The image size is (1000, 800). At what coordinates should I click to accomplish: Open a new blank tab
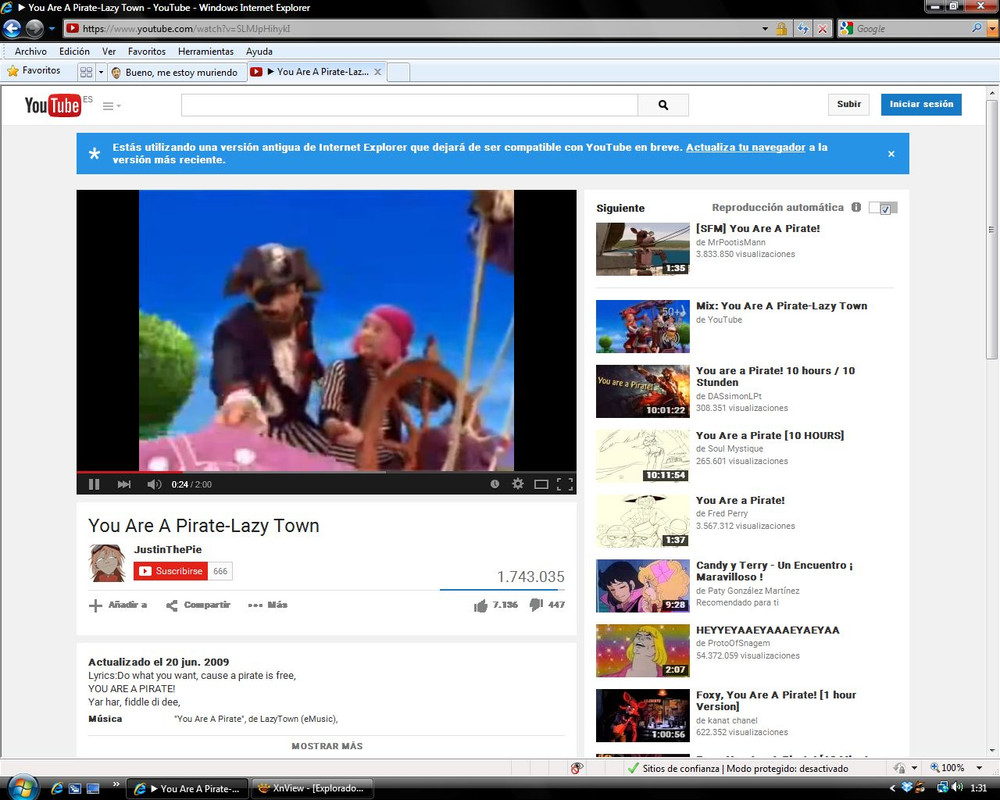tap(398, 72)
